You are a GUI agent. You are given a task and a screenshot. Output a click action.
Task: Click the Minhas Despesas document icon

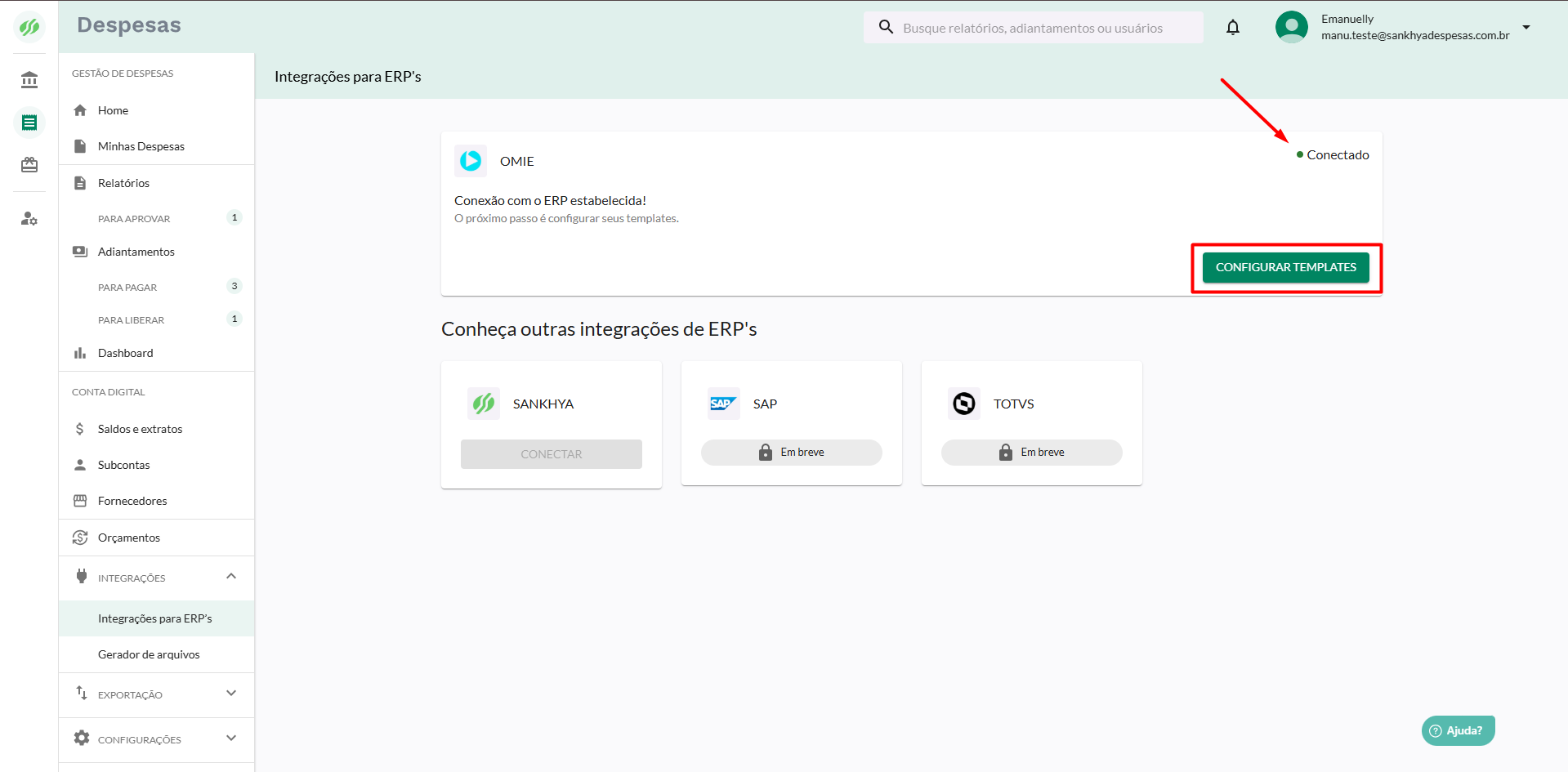(80, 146)
